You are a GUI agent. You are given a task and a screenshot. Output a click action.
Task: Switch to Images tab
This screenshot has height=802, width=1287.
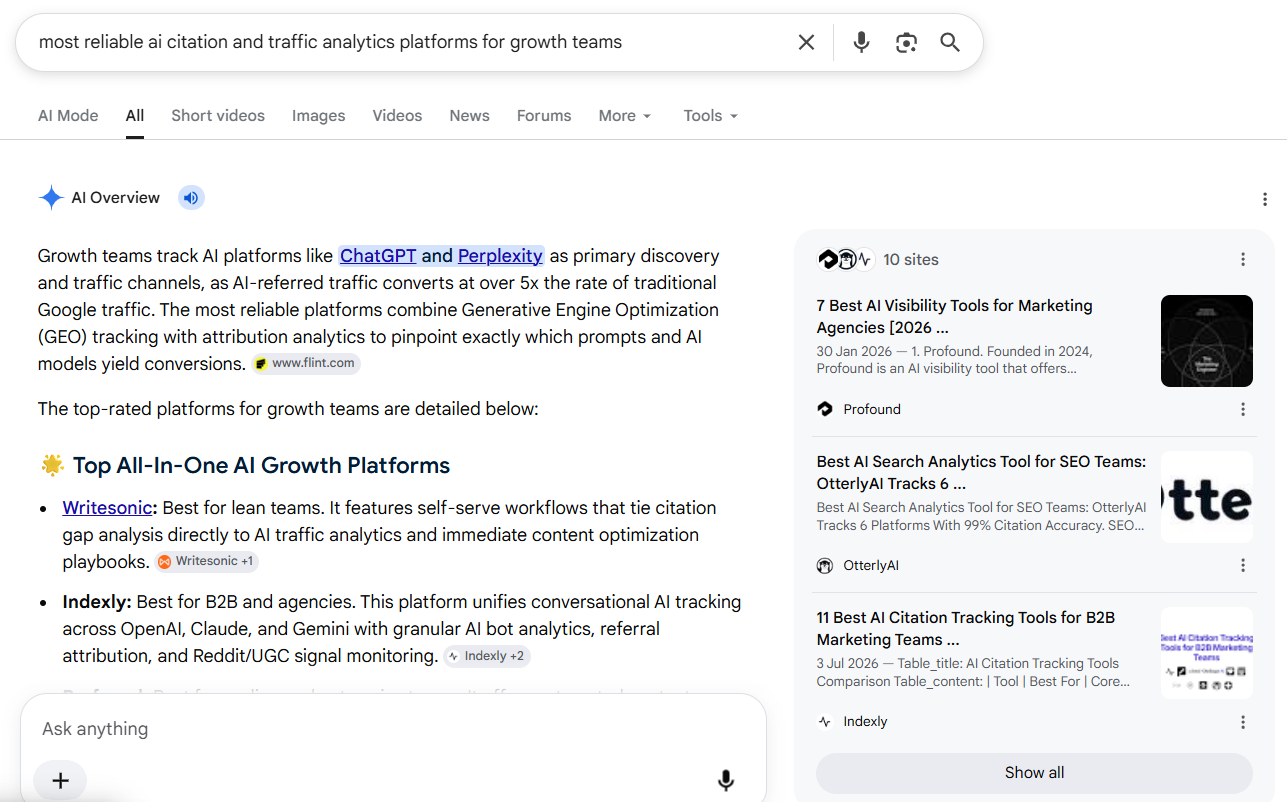(319, 116)
